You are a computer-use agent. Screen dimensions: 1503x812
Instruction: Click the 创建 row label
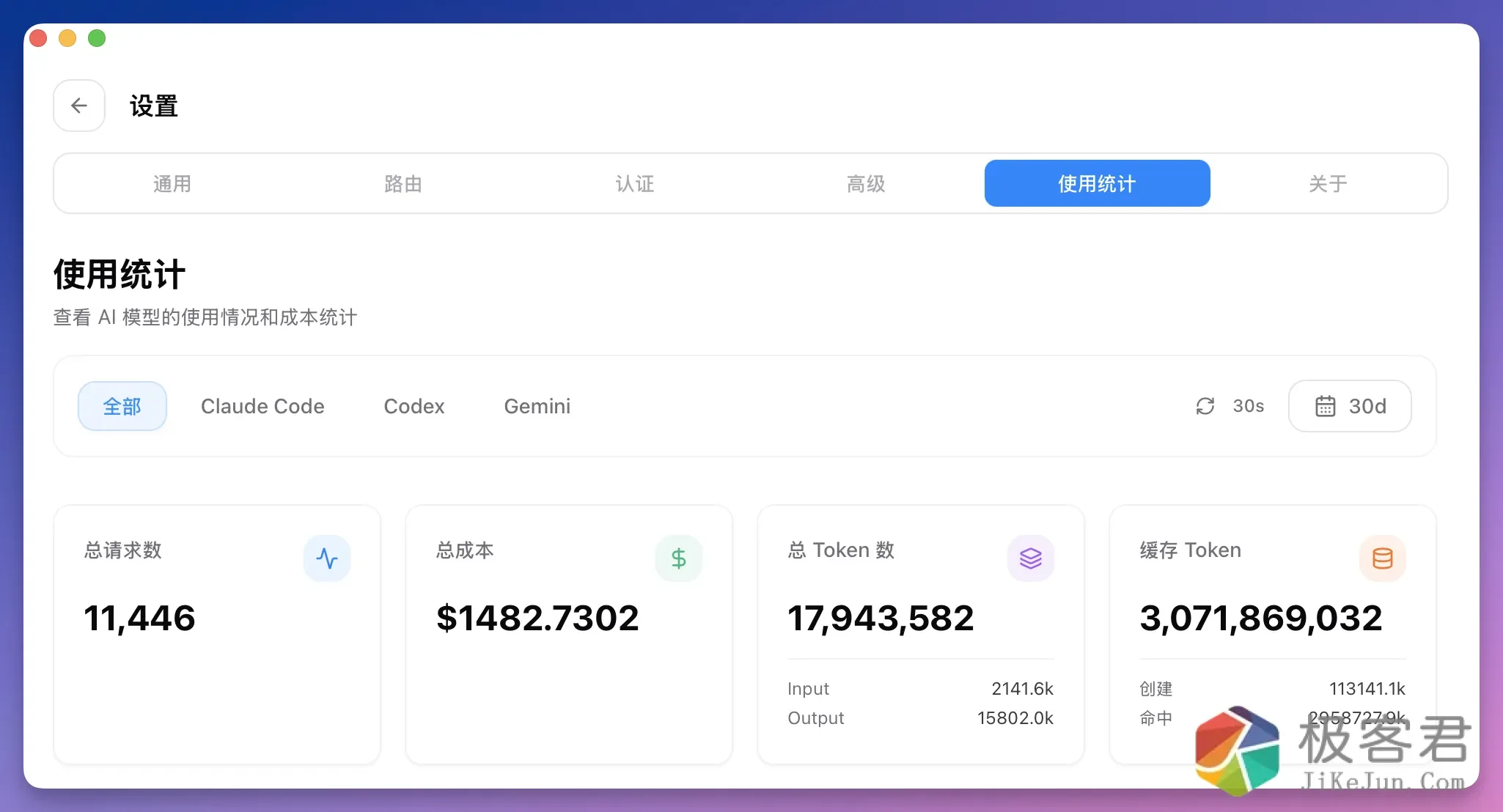[1156, 689]
